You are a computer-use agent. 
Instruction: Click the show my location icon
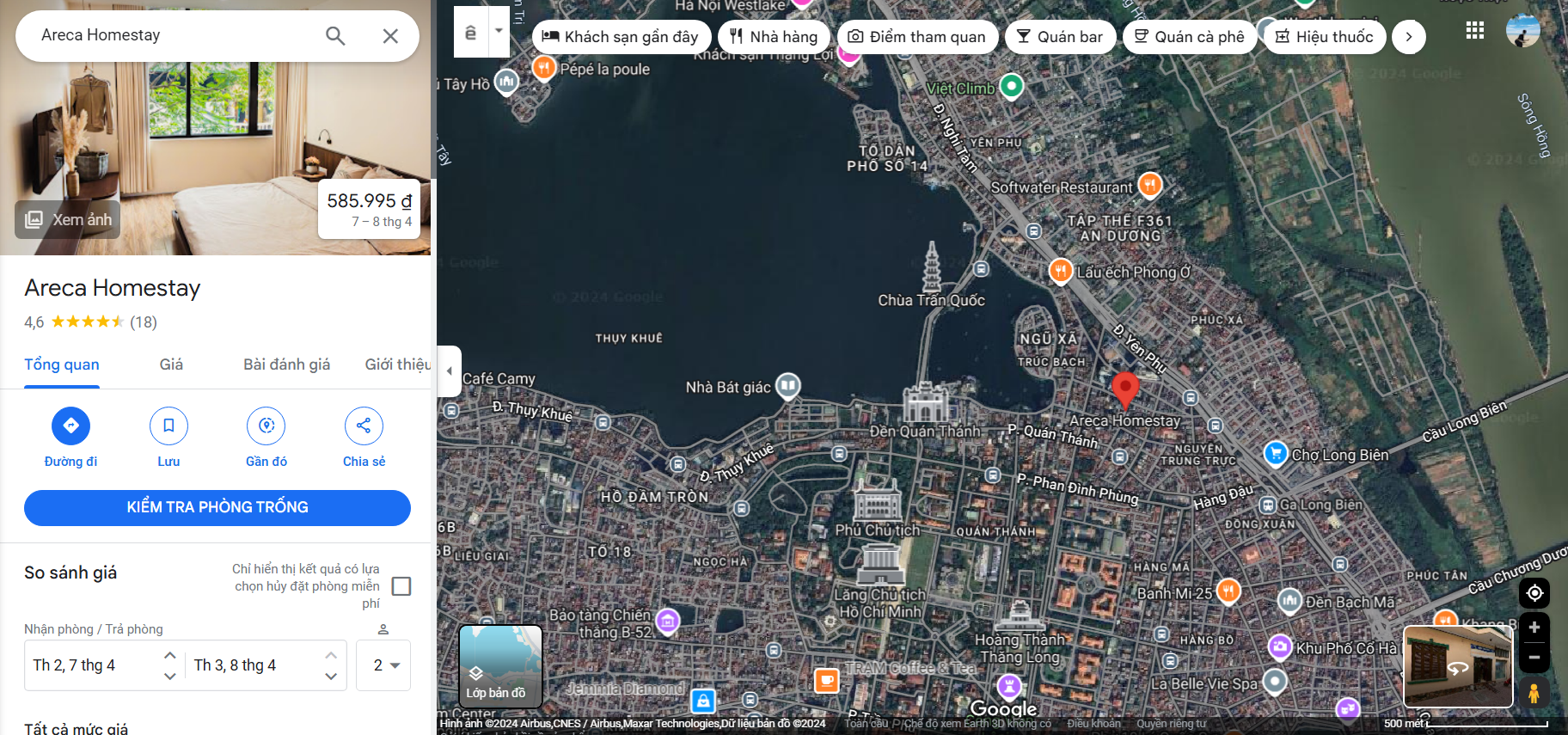pyautogui.click(x=1534, y=593)
